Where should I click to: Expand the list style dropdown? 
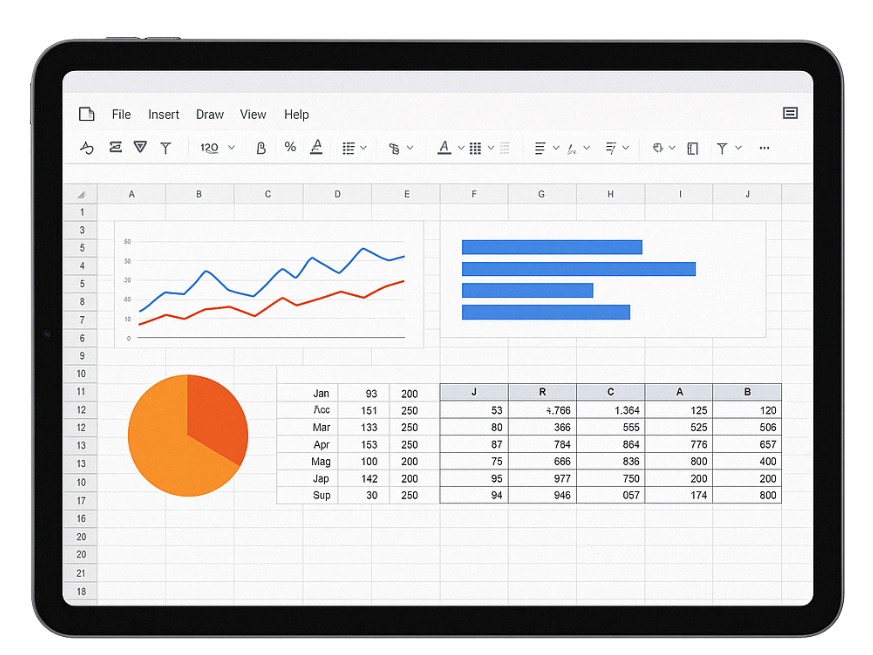click(x=355, y=148)
